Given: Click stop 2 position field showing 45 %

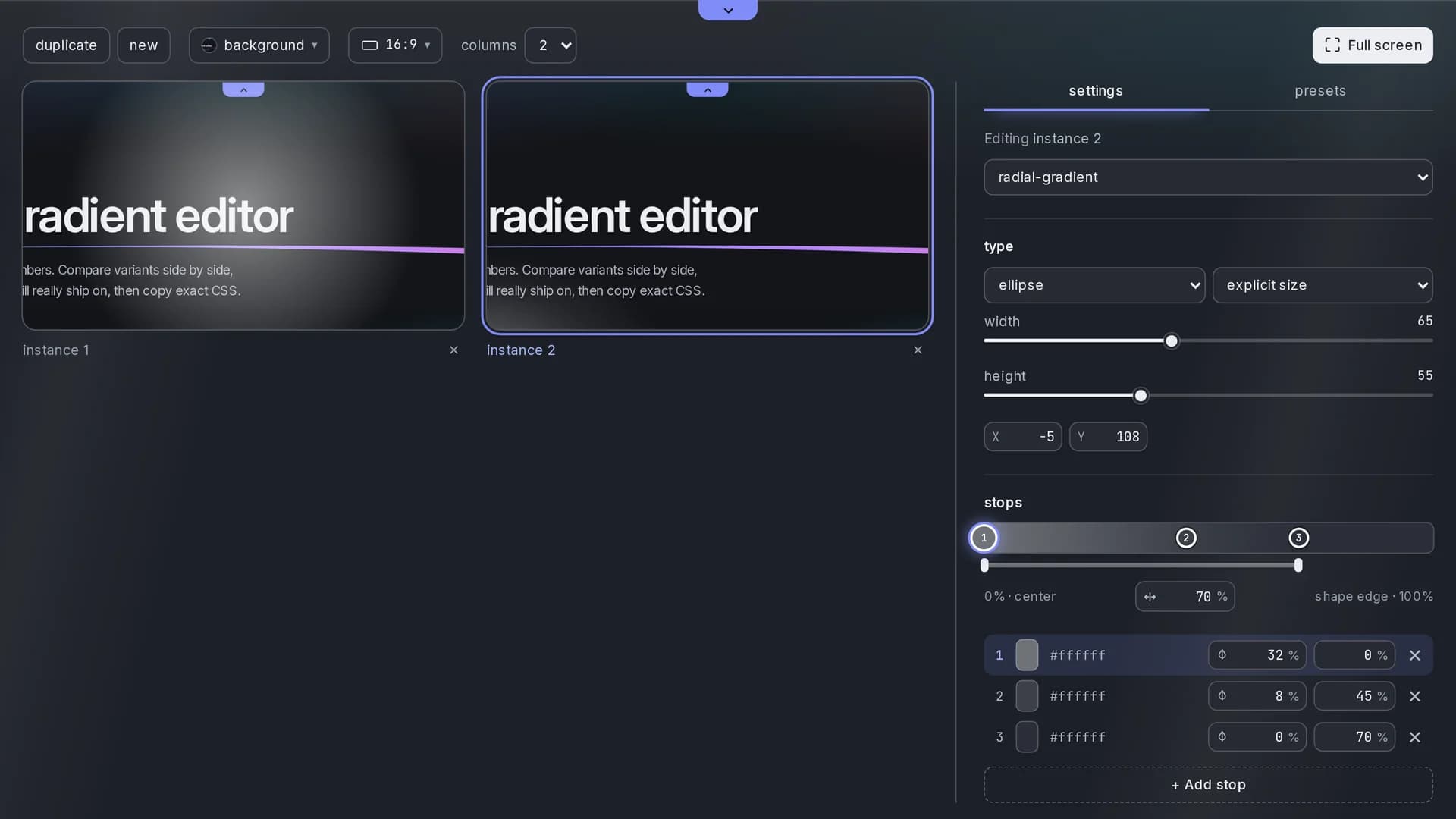Looking at the screenshot, I should [x=1354, y=696].
